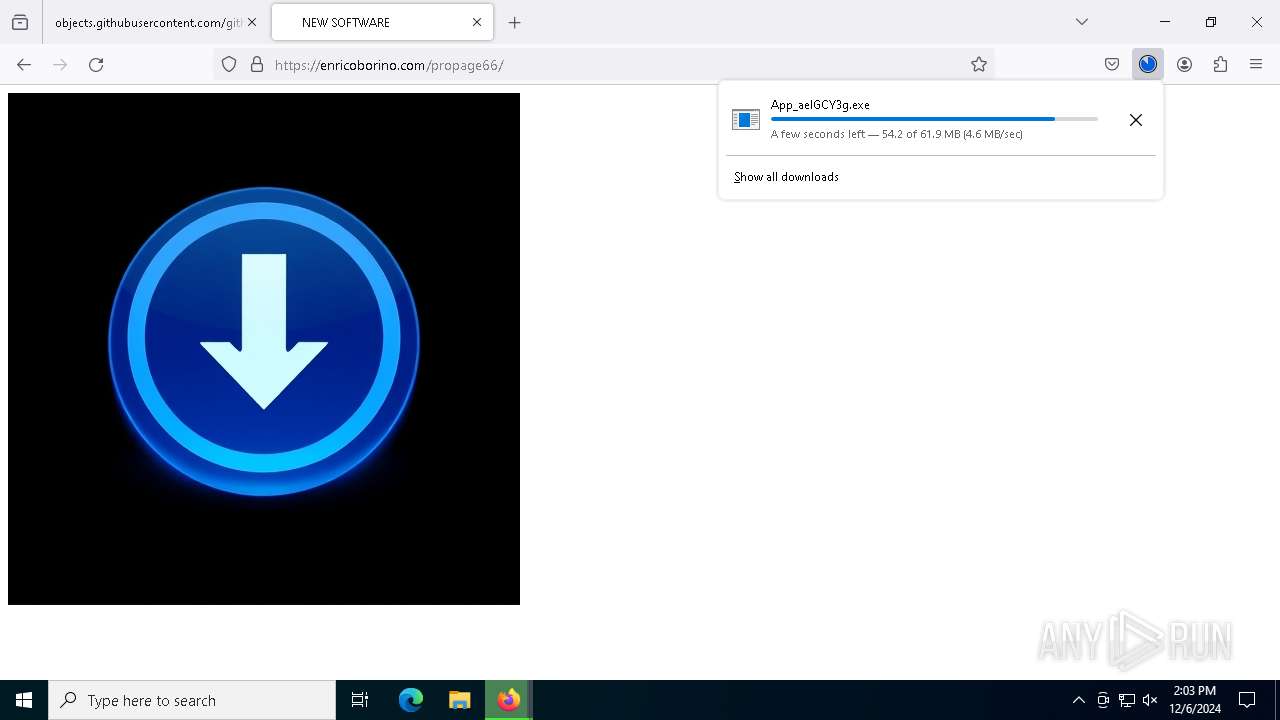
Task: Open Task View on taskbar
Action: [360, 700]
